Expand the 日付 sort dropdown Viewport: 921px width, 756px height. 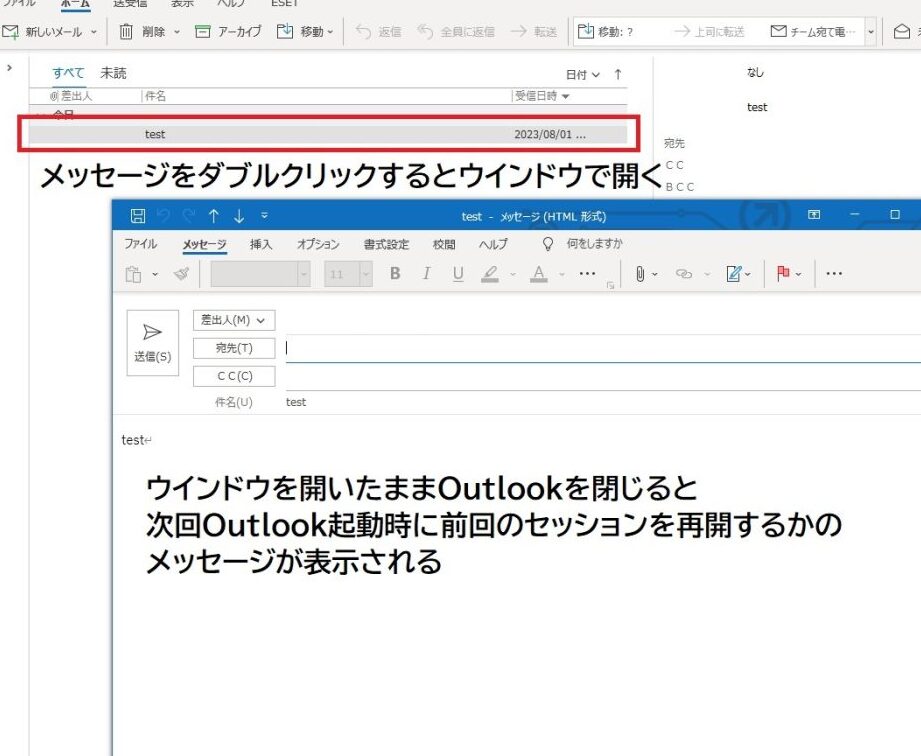click(583, 75)
